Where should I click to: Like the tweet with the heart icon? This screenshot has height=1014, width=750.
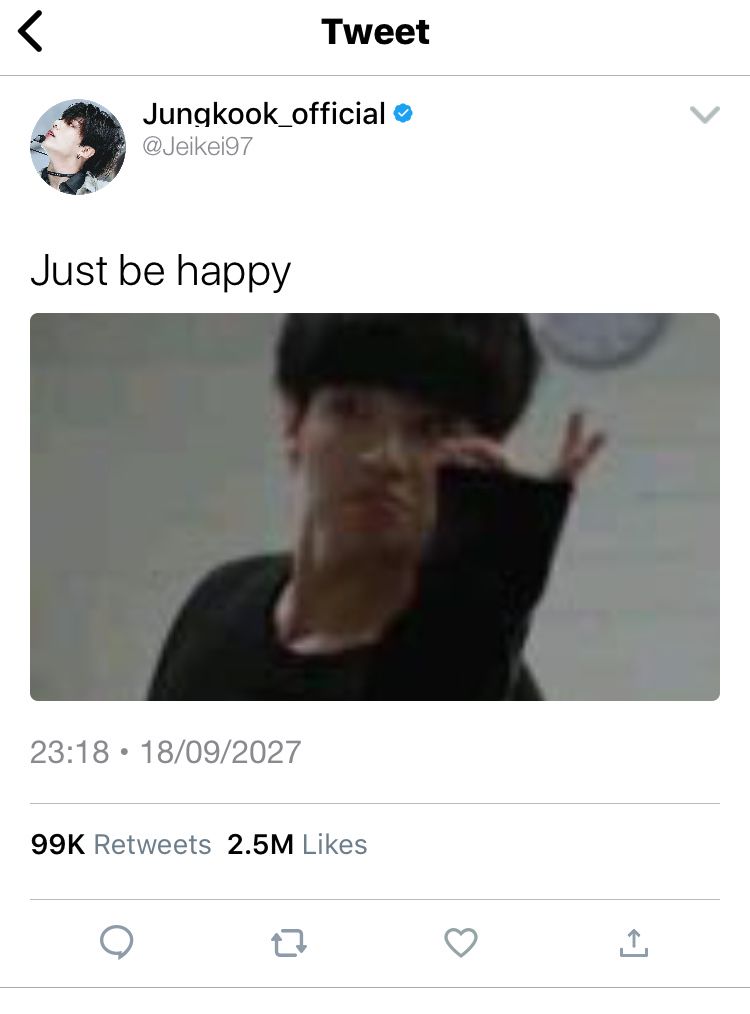click(461, 942)
